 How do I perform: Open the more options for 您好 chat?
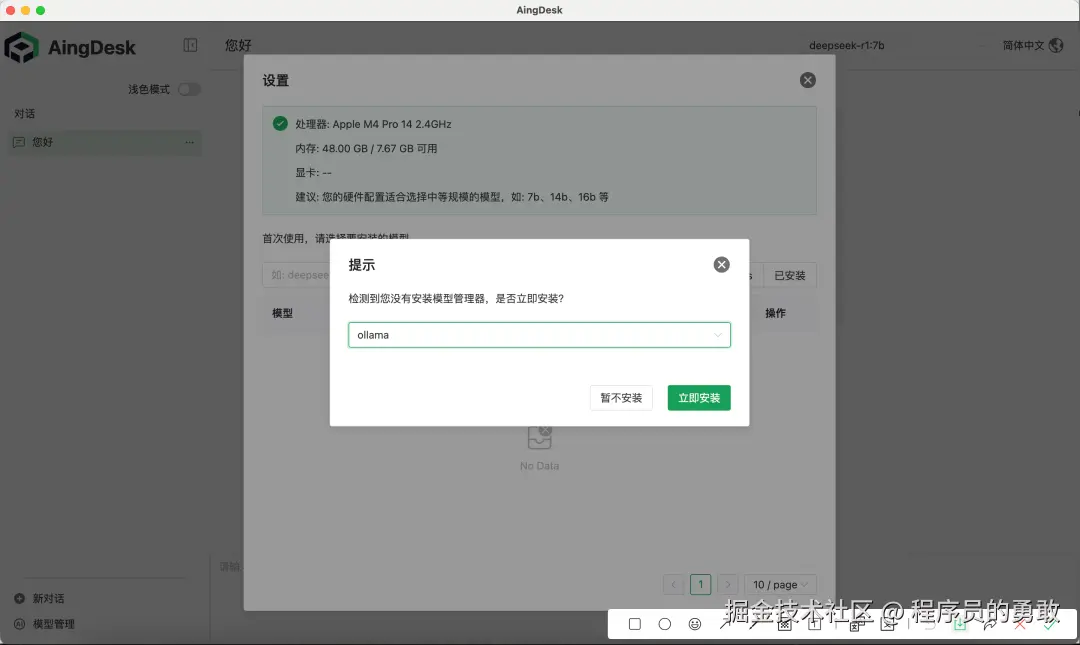tap(189, 142)
